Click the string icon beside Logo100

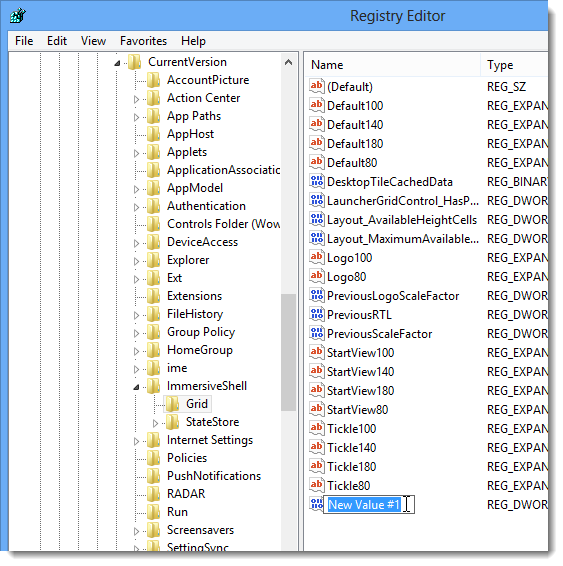317,257
